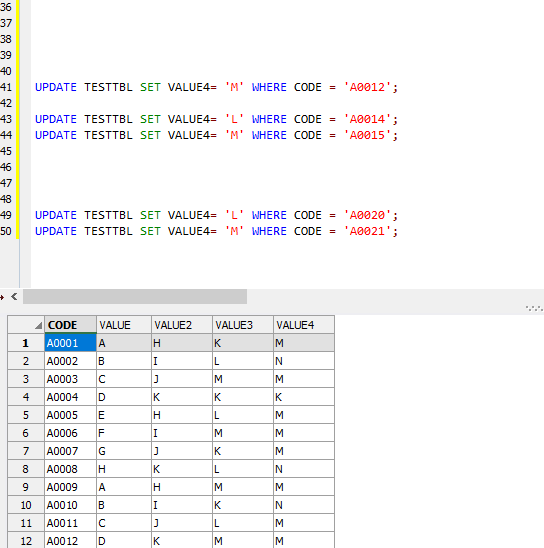Click the VALUE3 column header
544x548 pixels.
tap(243, 325)
